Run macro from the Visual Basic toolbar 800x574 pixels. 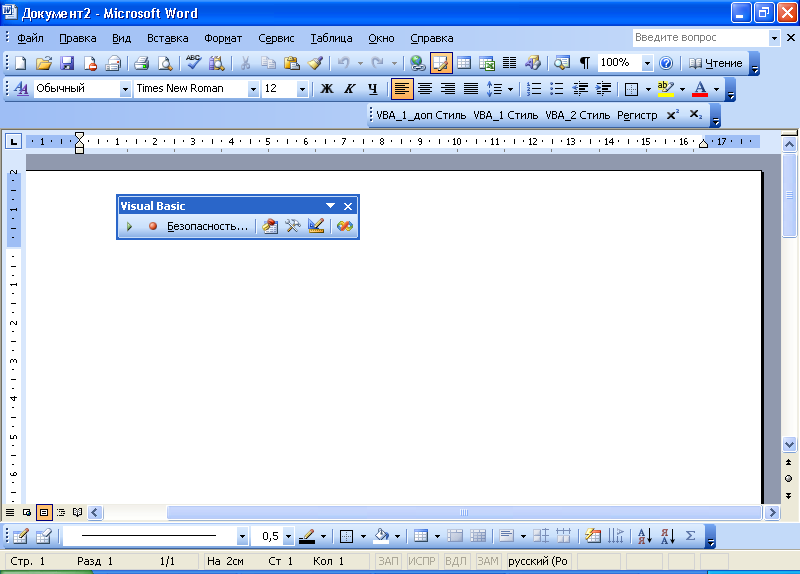tap(129, 226)
